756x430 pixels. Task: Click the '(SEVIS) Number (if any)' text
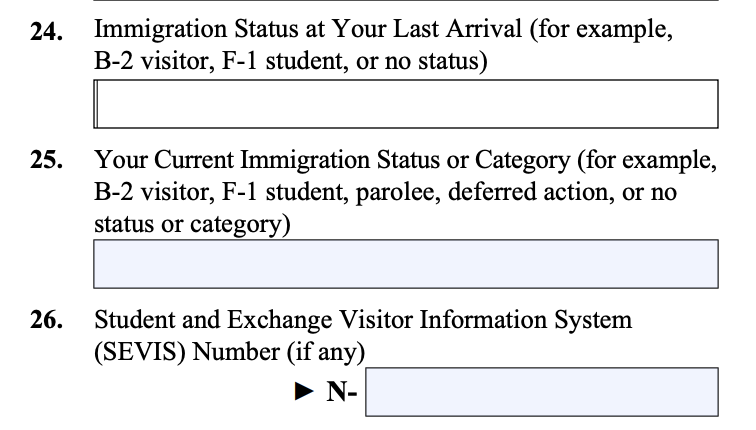[230, 352]
